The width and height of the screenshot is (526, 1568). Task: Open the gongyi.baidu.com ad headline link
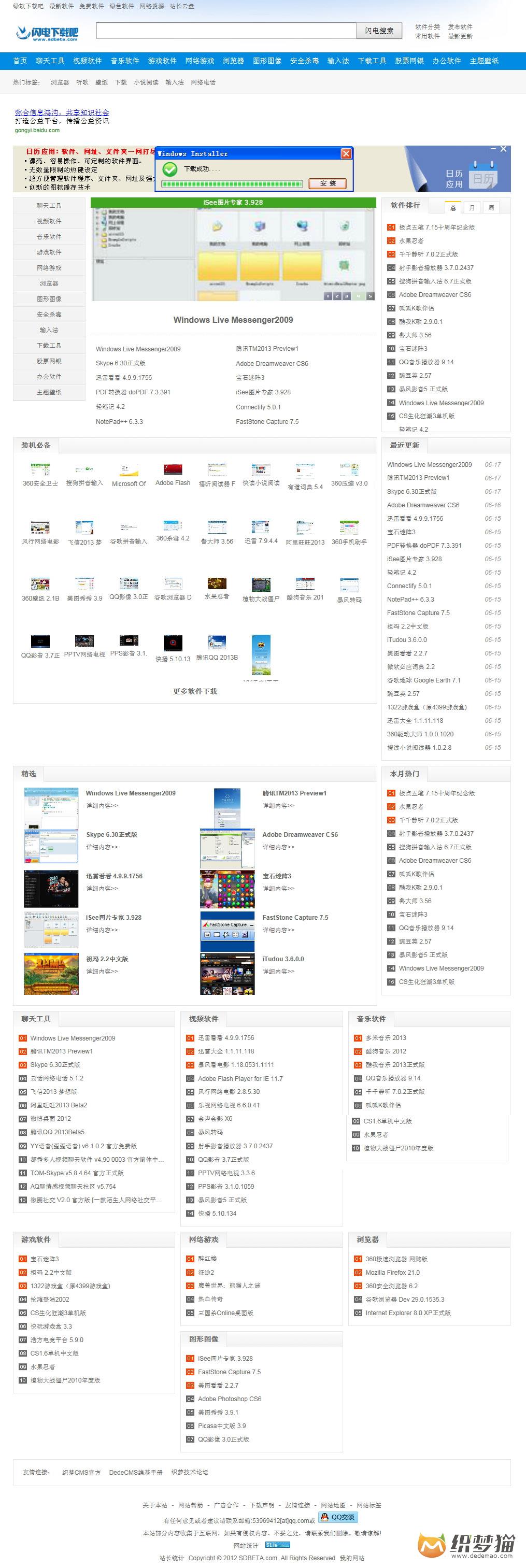(62, 112)
